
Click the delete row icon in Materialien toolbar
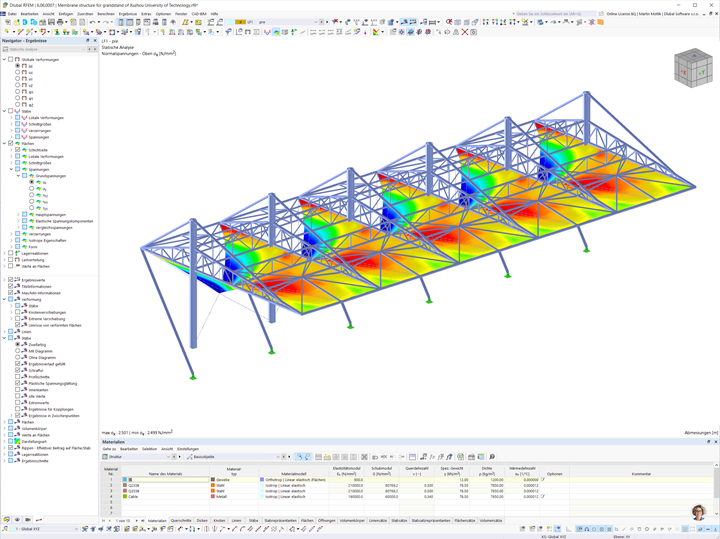click(364, 457)
